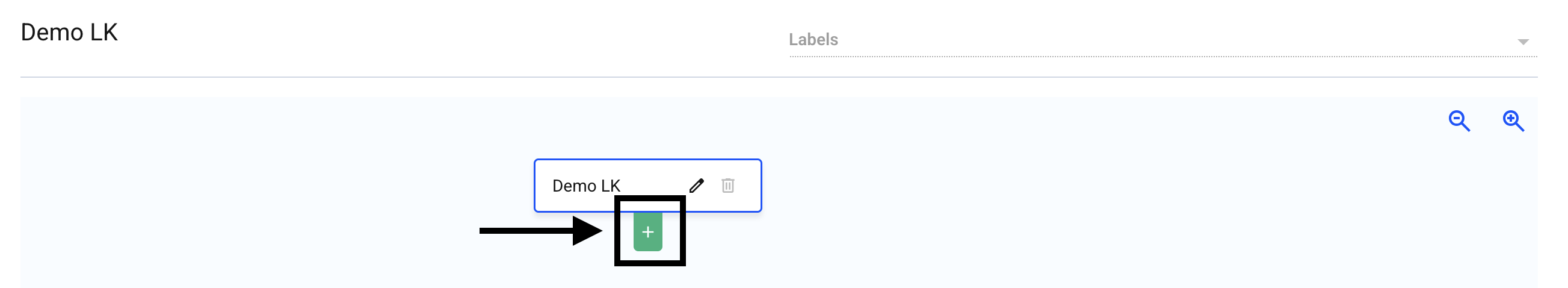Zoom out of the diagram canvas

1459,121
